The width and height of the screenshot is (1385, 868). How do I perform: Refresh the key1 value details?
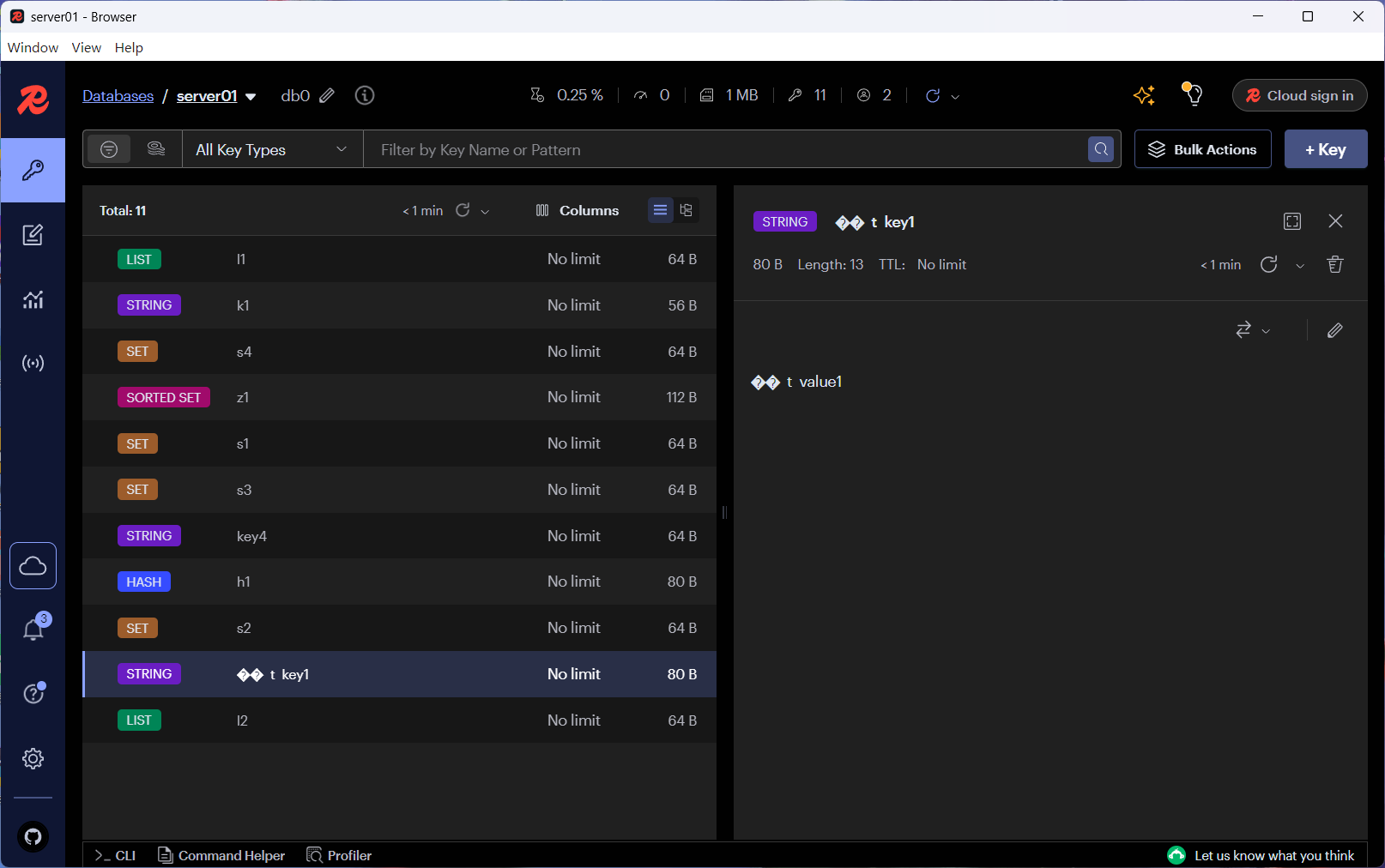click(x=1269, y=264)
